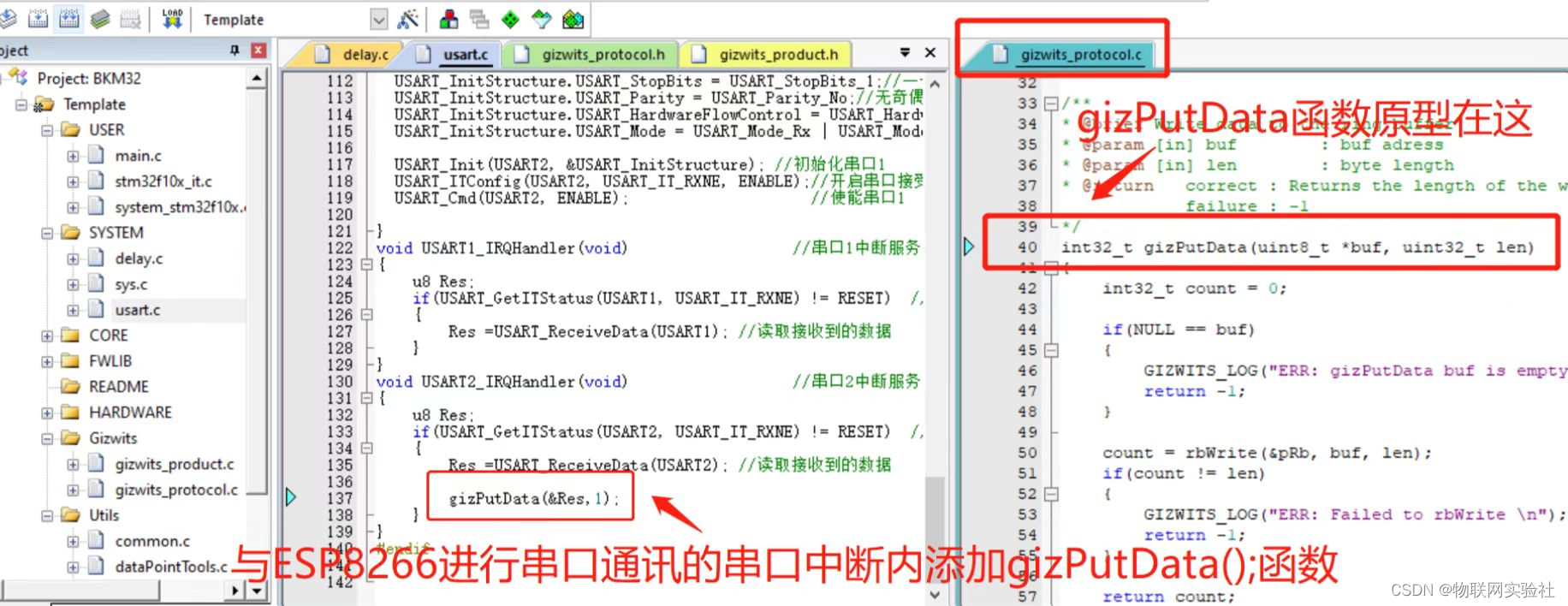Open the Pack Installer icon

(573, 19)
